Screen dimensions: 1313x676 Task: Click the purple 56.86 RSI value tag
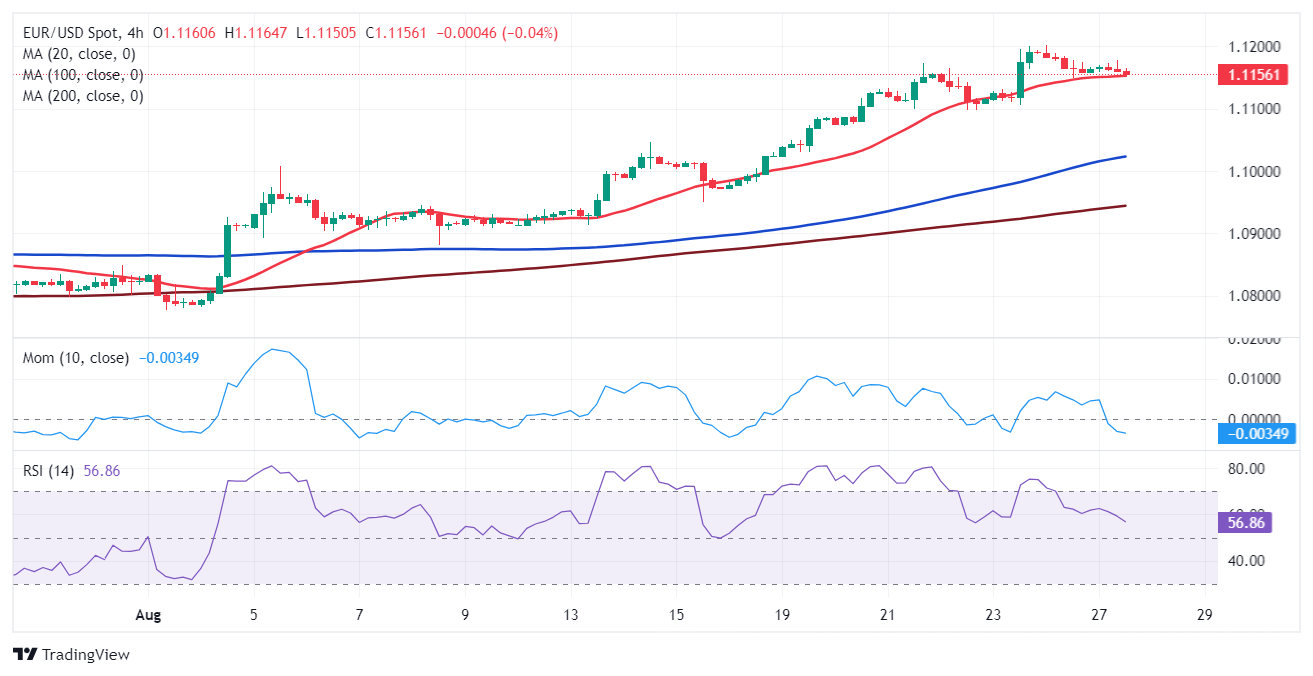[1244, 522]
